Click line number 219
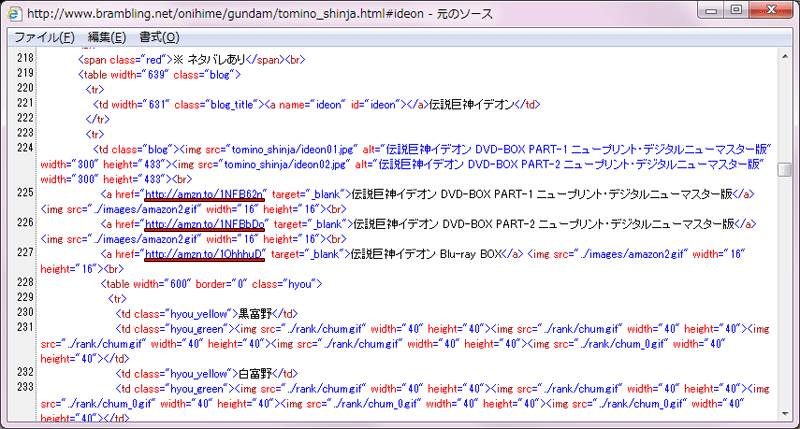Viewport: 800px width, 429px height. click(x=25, y=73)
